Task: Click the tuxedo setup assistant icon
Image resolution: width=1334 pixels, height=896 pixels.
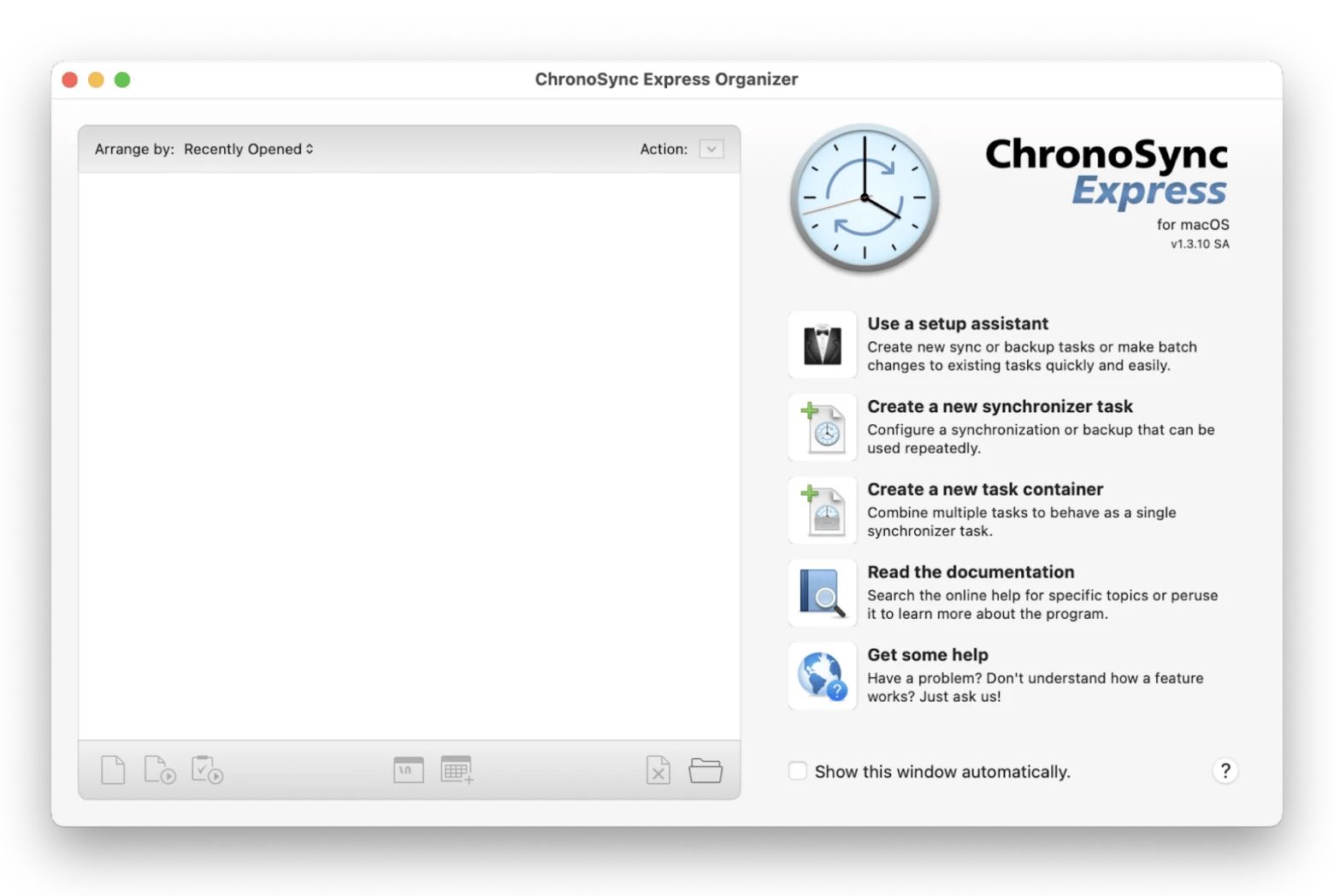Action: 823,345
